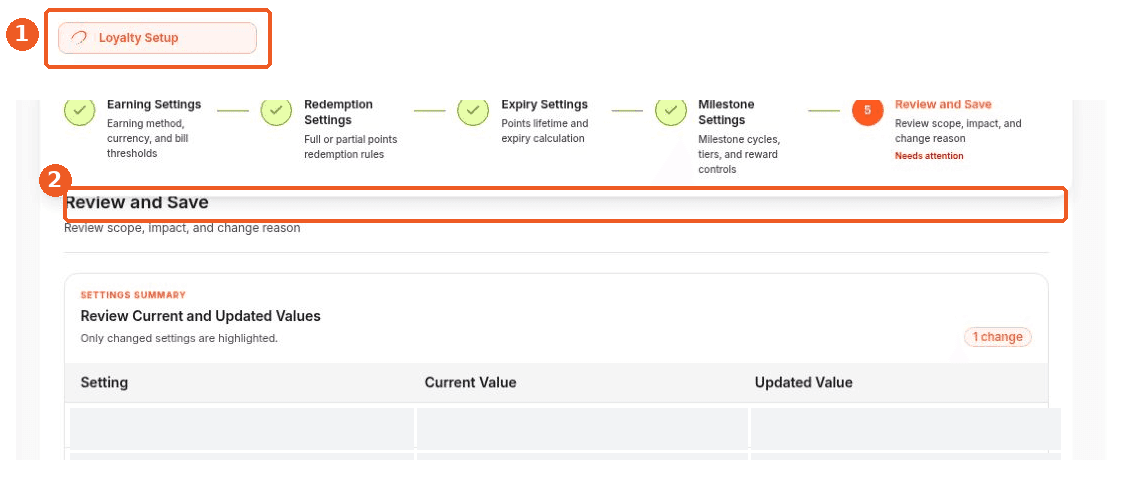Select the Review and Save step label

(x=943, y=105)
